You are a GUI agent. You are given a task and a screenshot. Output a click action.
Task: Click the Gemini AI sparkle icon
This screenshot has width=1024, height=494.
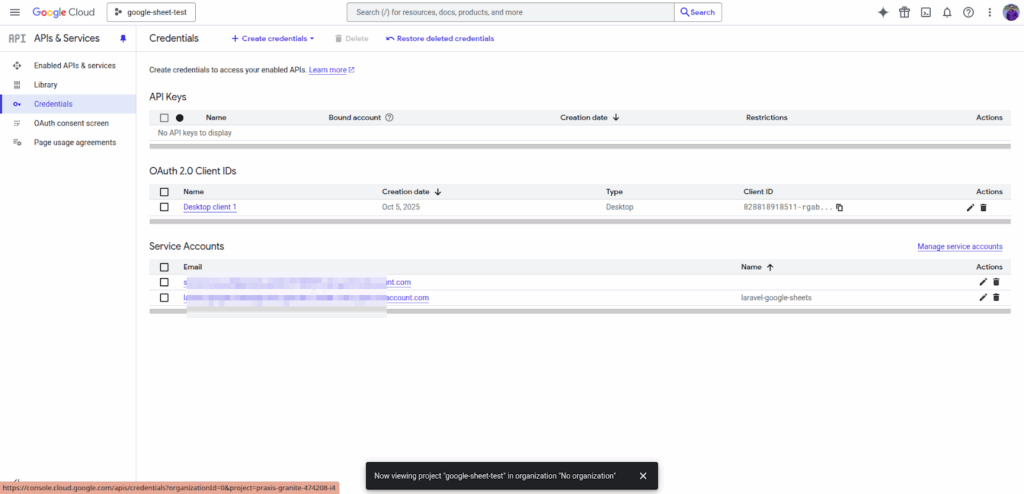[854, 12]
